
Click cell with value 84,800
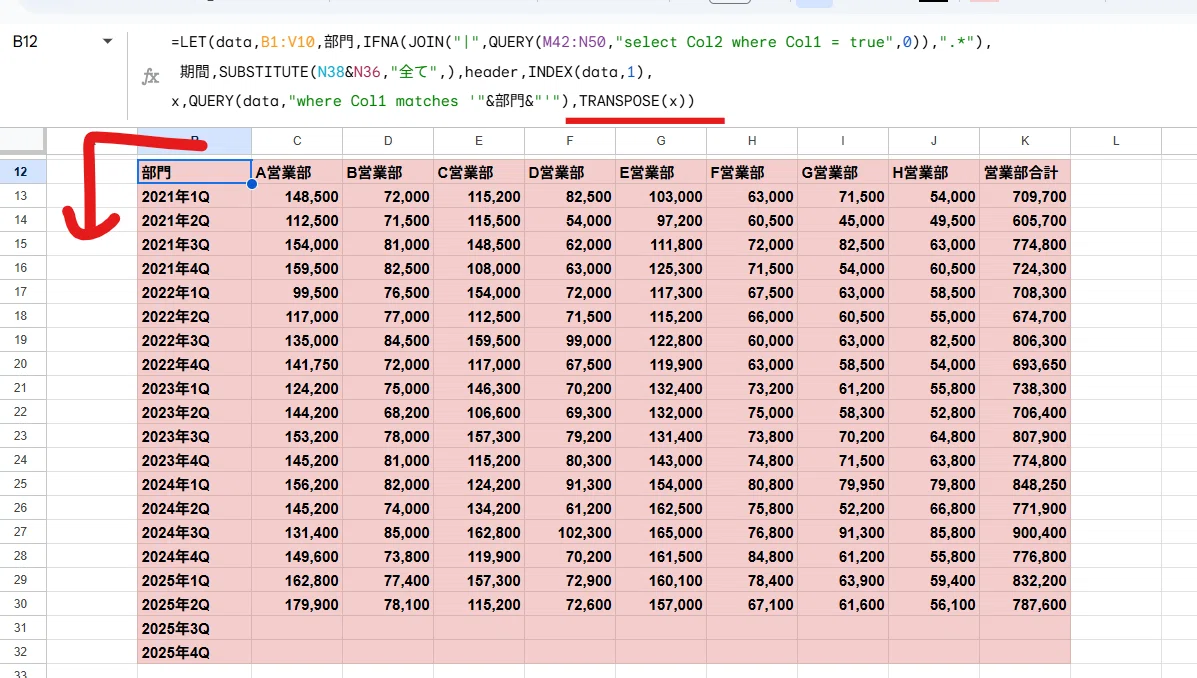(x=752, y=557)
